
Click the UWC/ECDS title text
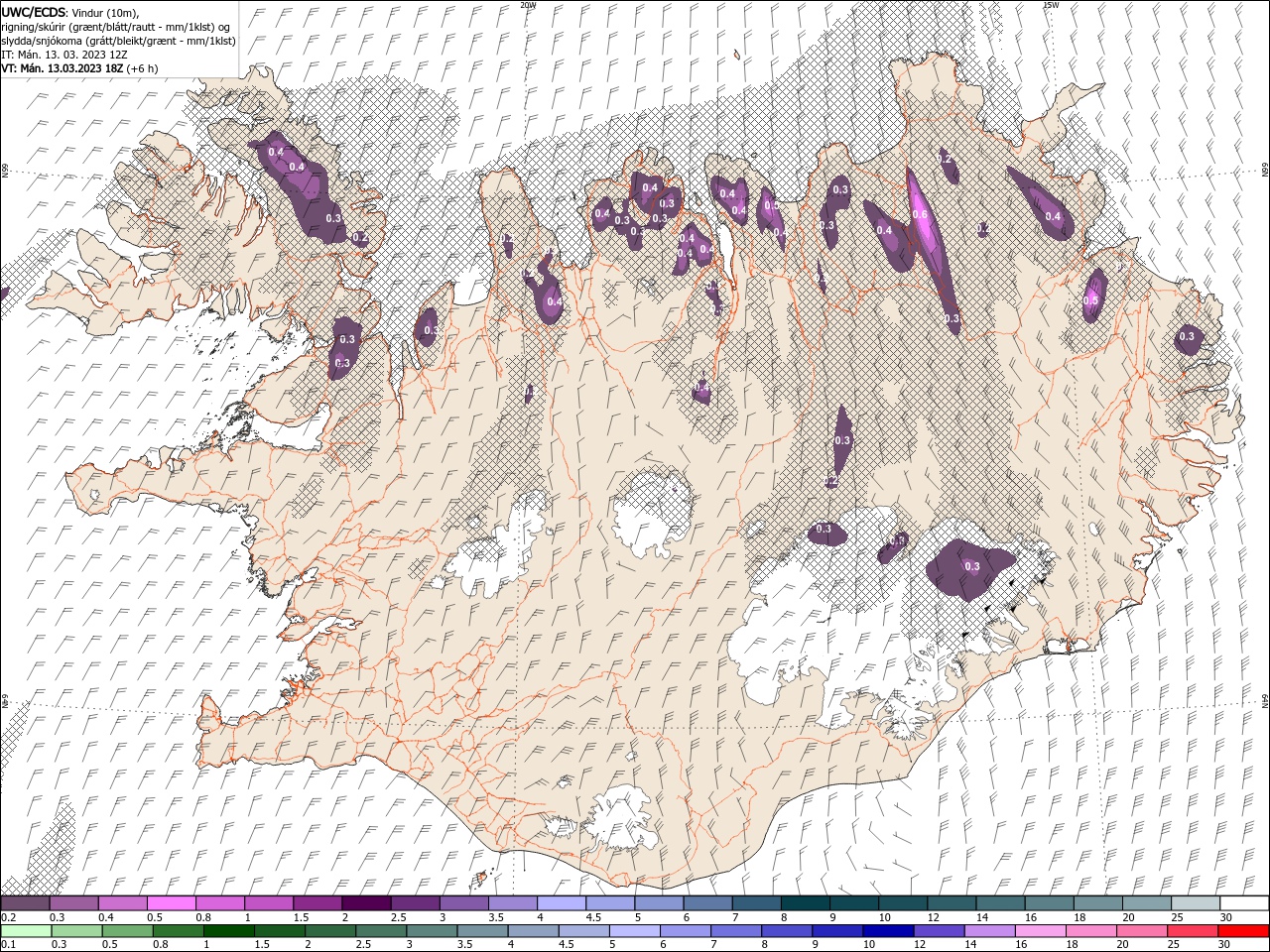34,12
